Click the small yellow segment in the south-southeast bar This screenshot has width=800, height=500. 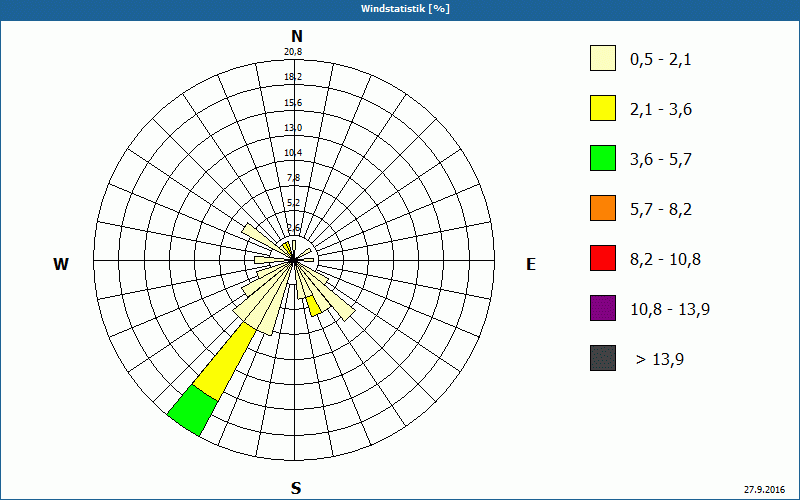(x=314, y=306)
